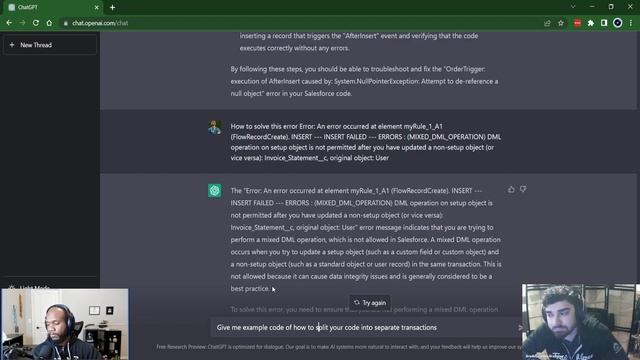The height and width of the screenshot is (360, 640).
Task: Open the browser home page icon
Action: (x=49, y=23)
